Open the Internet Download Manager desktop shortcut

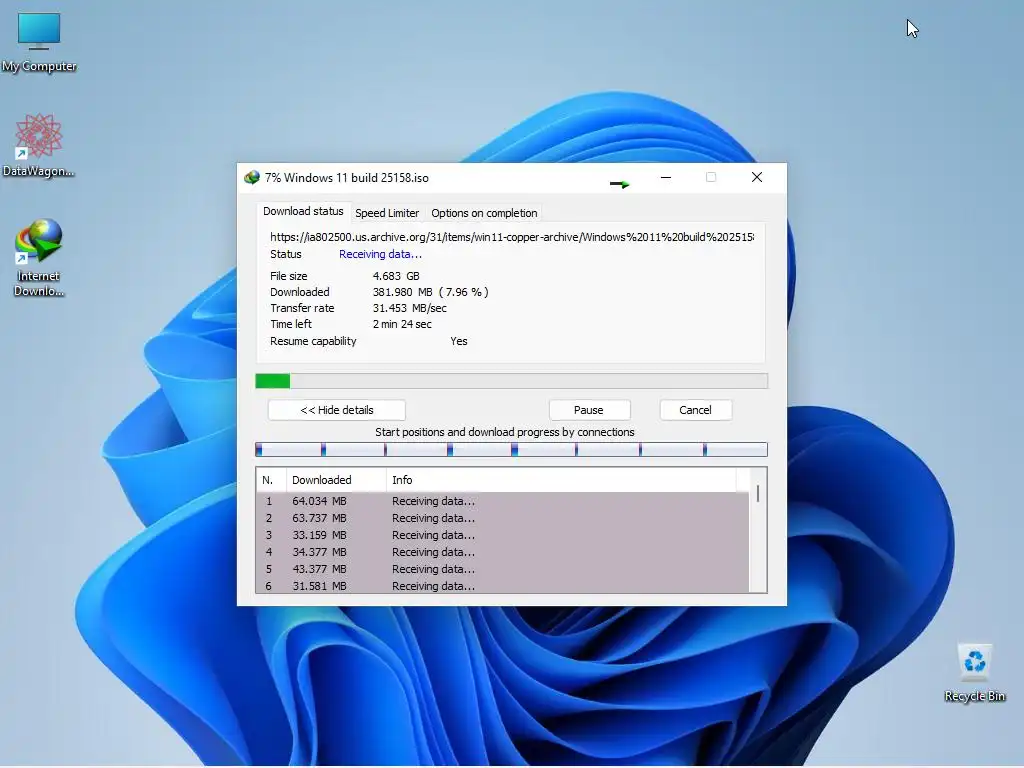[x=39, y=258]
